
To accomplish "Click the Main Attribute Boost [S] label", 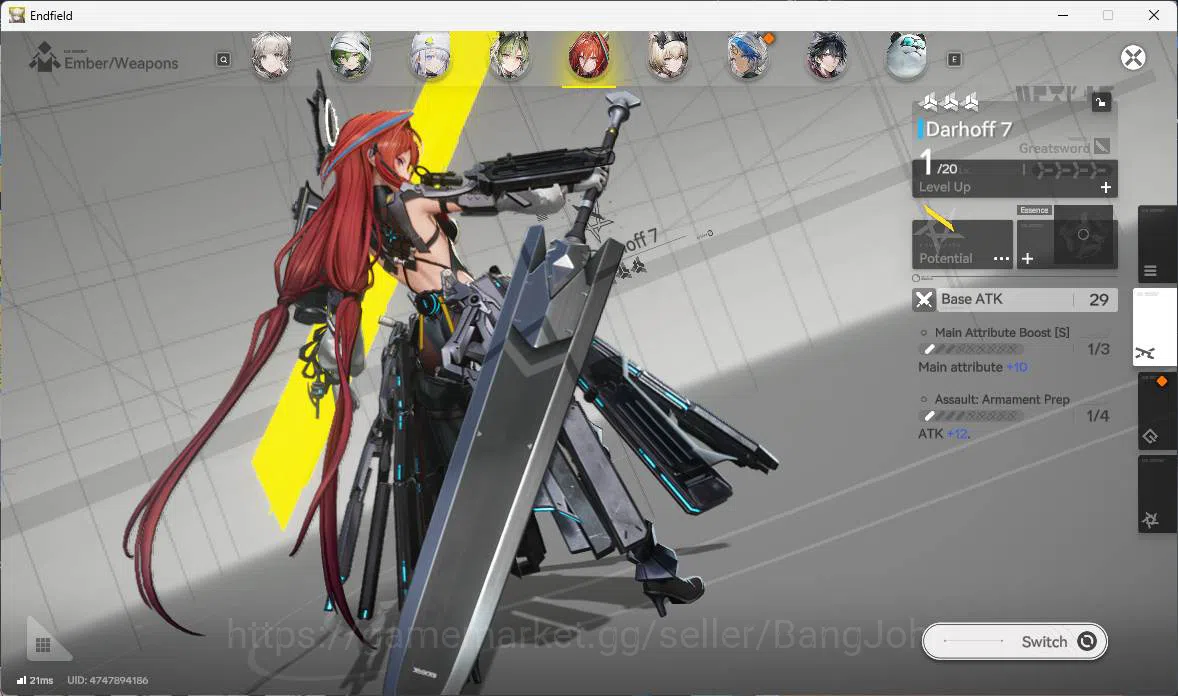I will (1001, 332).
